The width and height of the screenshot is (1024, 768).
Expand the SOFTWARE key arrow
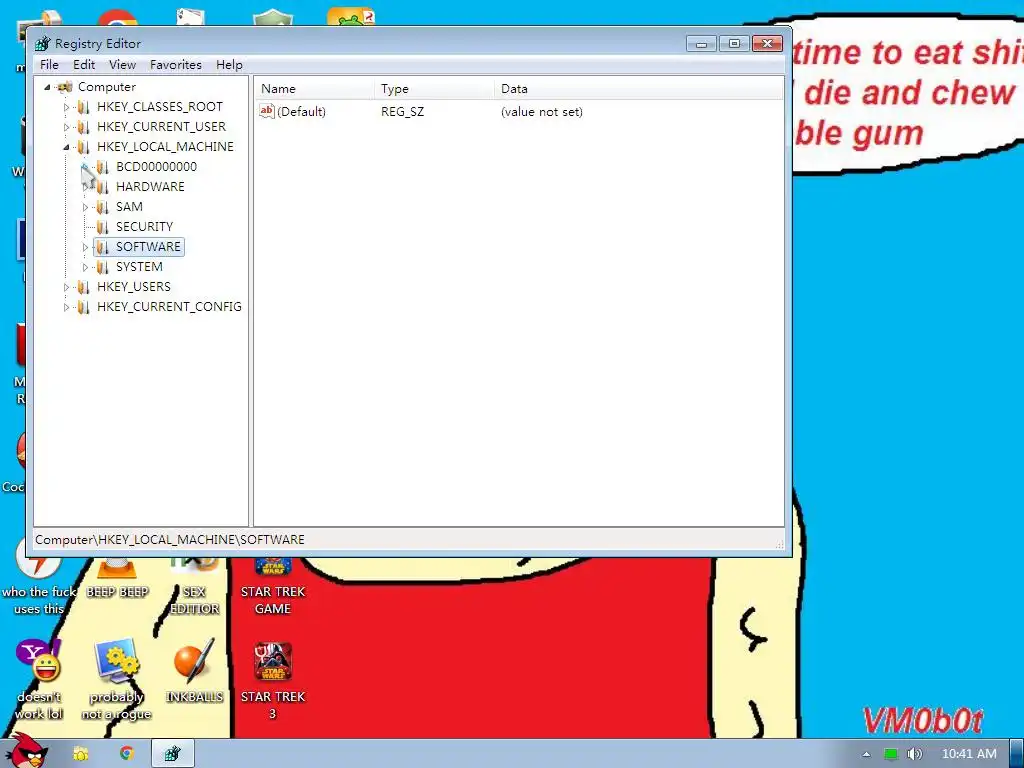pyautogui.click(x=85, y=247)
